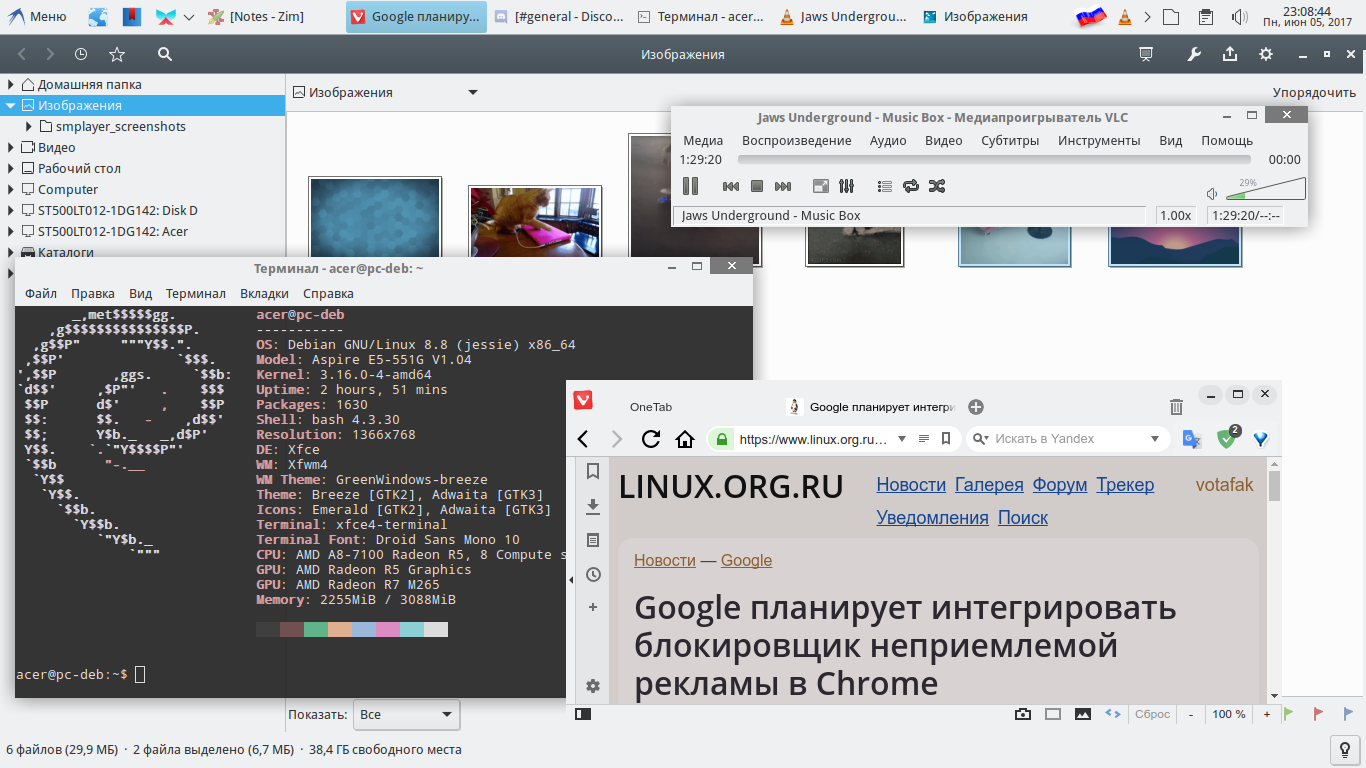Open Новости link on linux.org.ru
1366x768 pixels.
(911, 485)
